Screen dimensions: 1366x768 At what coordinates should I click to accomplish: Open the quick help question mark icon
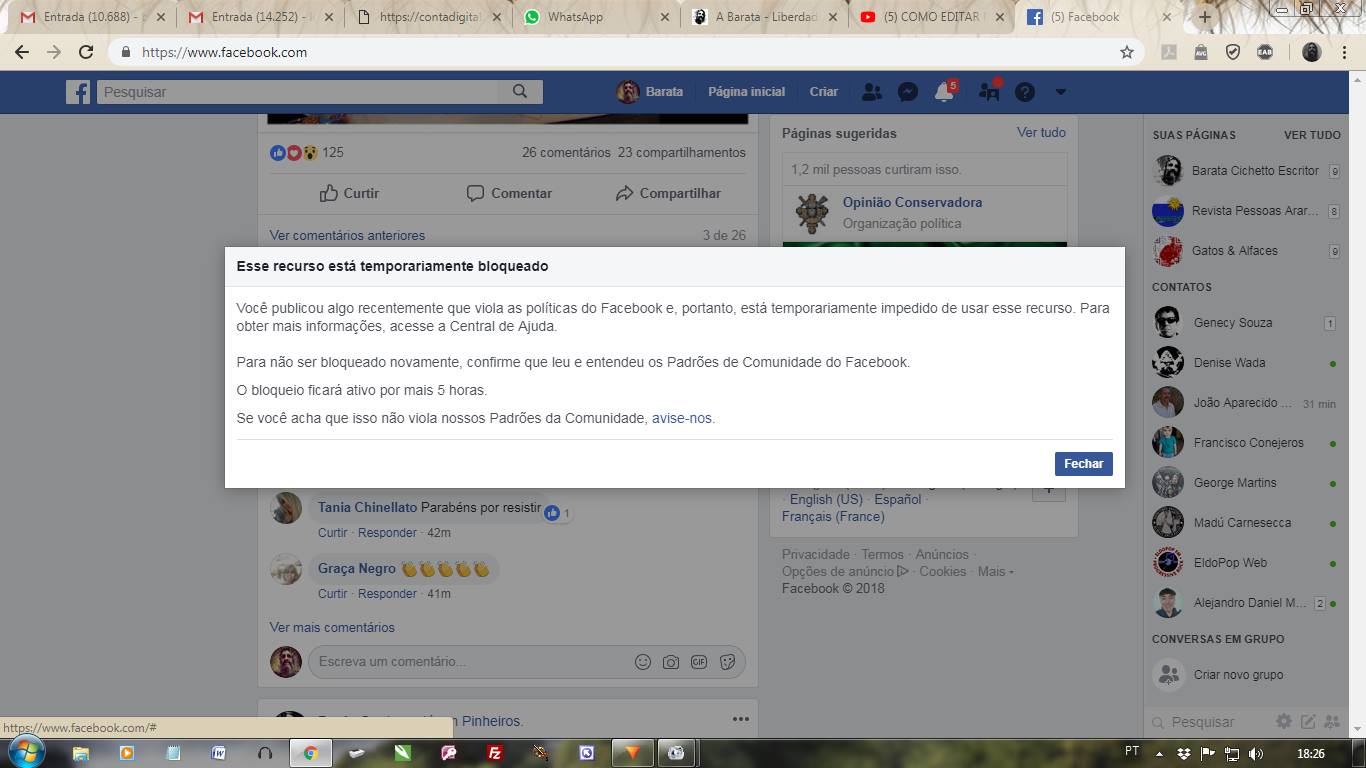pyautogui.click(x=1025, y=92)
